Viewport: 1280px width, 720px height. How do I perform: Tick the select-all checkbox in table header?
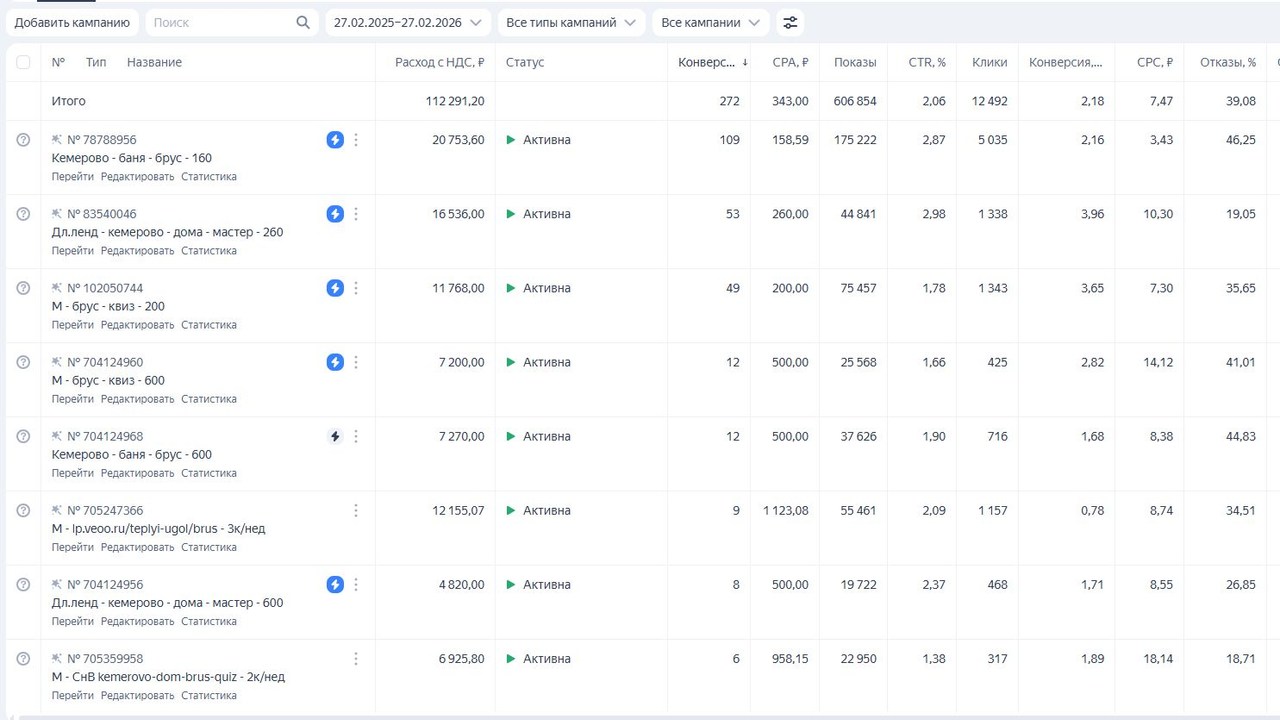(x=23, y=62)
